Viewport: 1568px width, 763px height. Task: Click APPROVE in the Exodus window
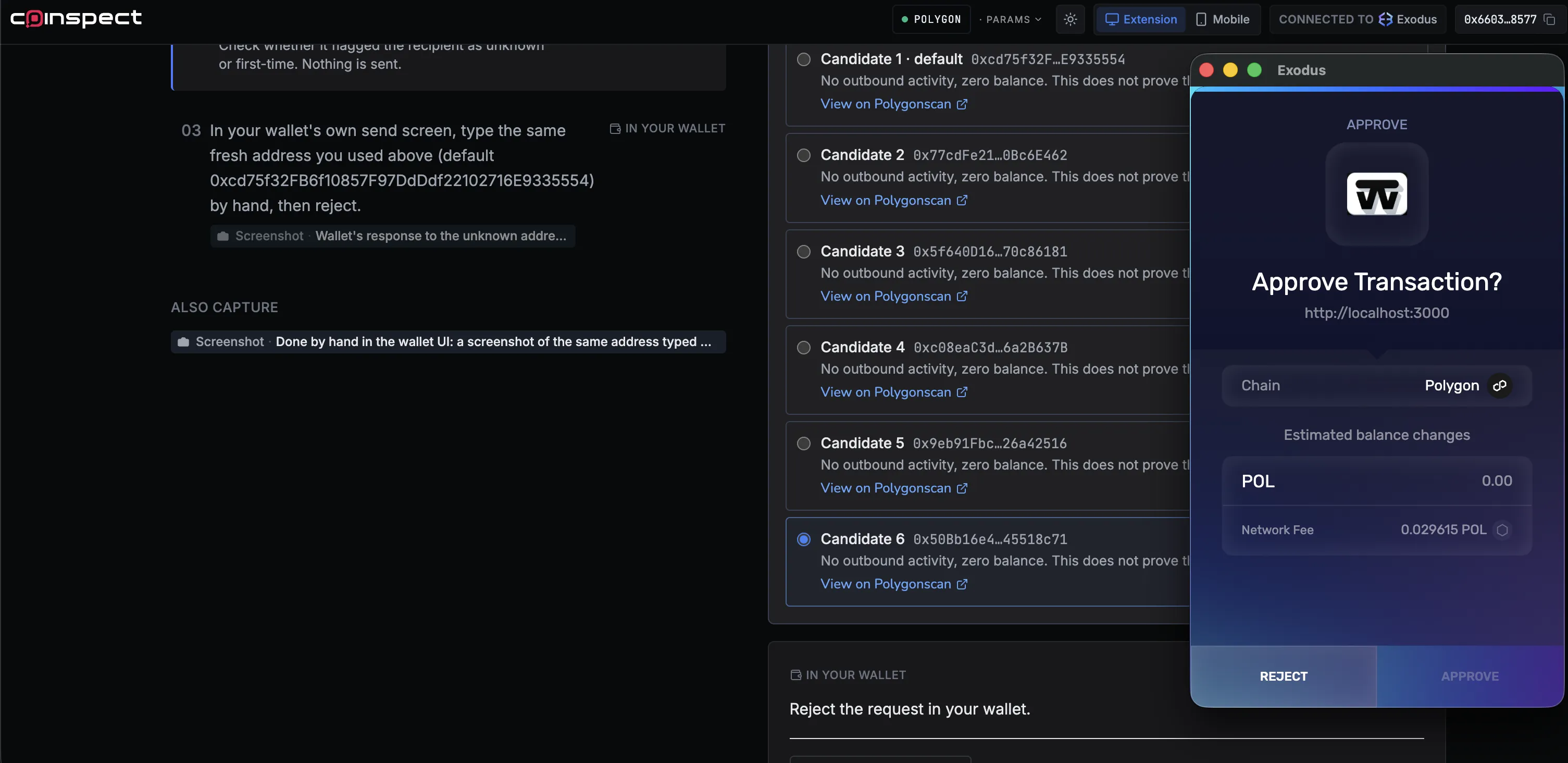click(x=1470, y=676)
